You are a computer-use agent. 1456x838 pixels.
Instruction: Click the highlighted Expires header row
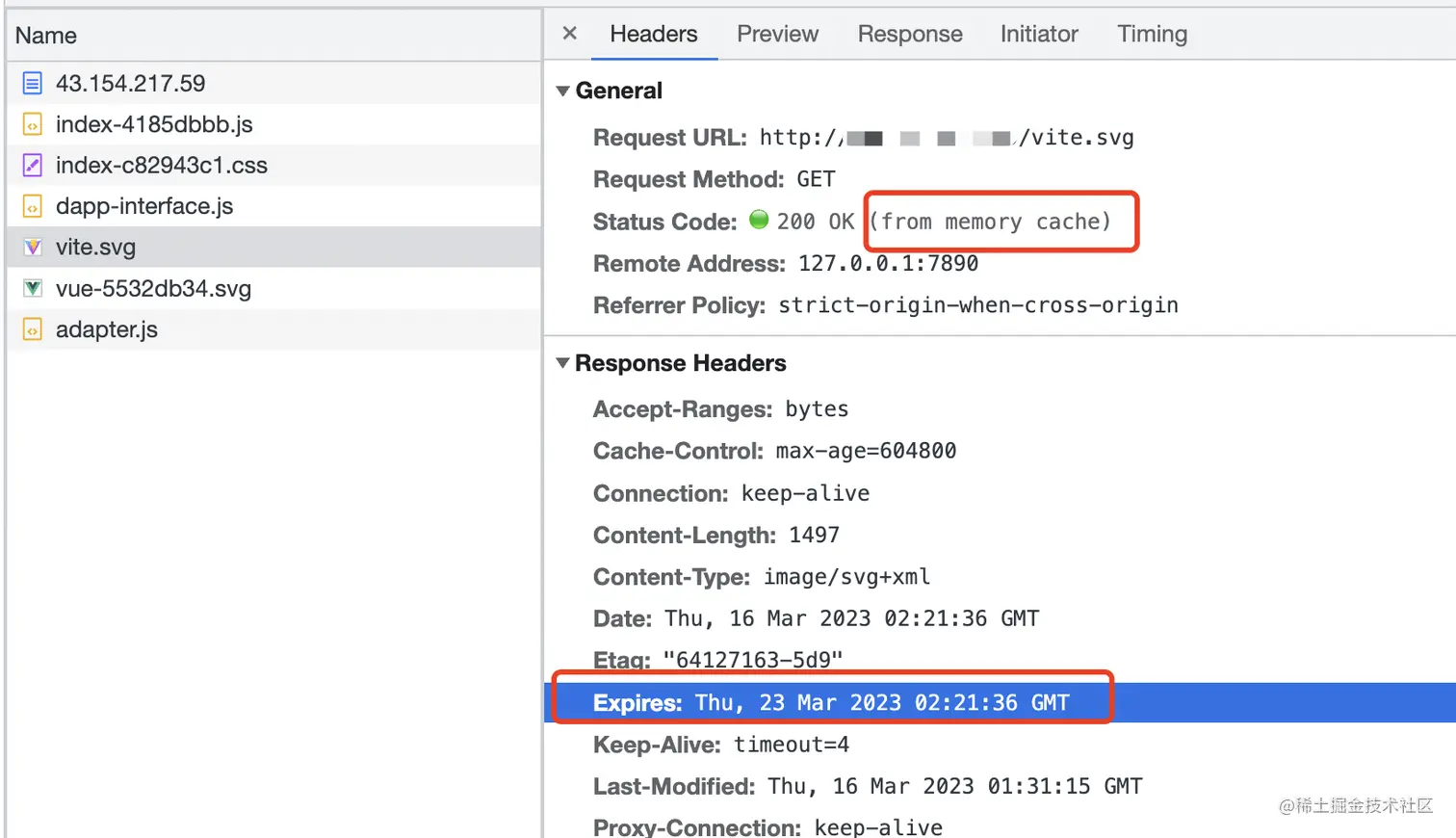[1000, 702]
